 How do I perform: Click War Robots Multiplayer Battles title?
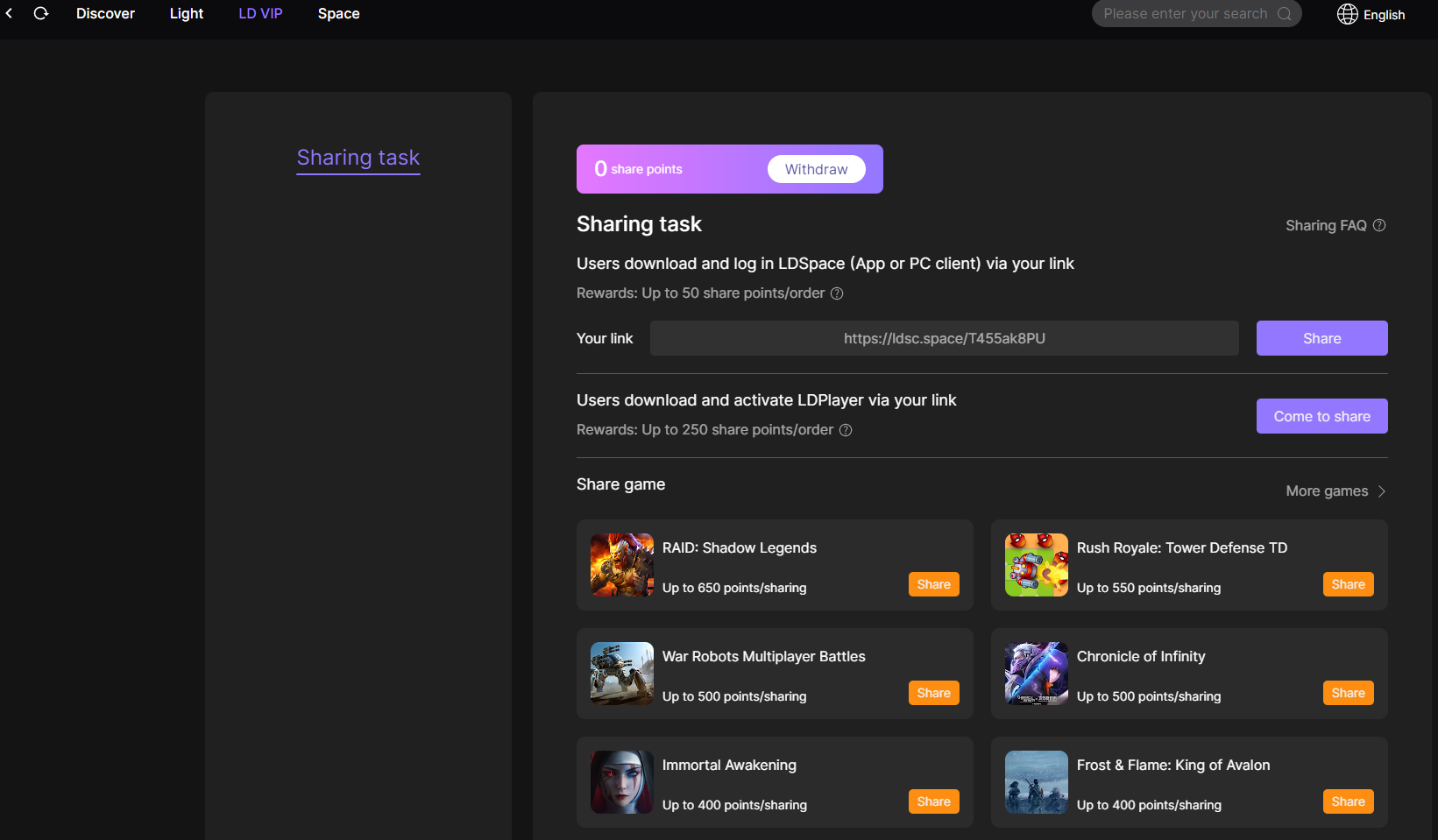tap(764, 656)
